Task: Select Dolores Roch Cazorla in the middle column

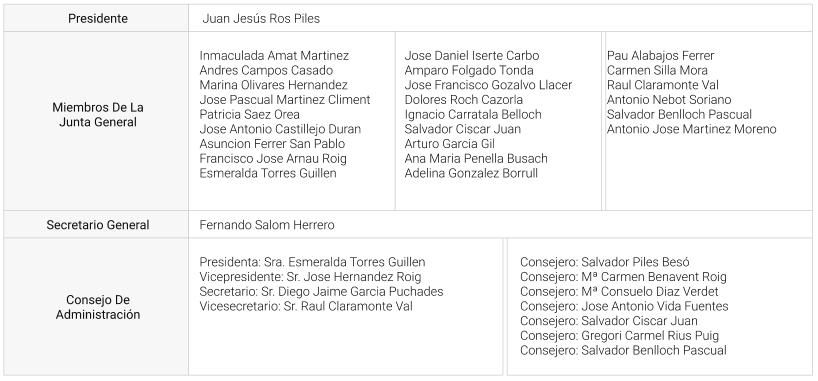Action: 463,100
